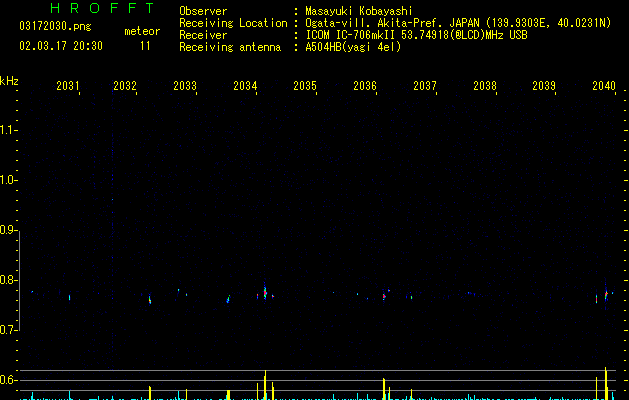Click the 2033 time axis label
The height and width of the screenshot is (400, 629).
tap(185, 86)
